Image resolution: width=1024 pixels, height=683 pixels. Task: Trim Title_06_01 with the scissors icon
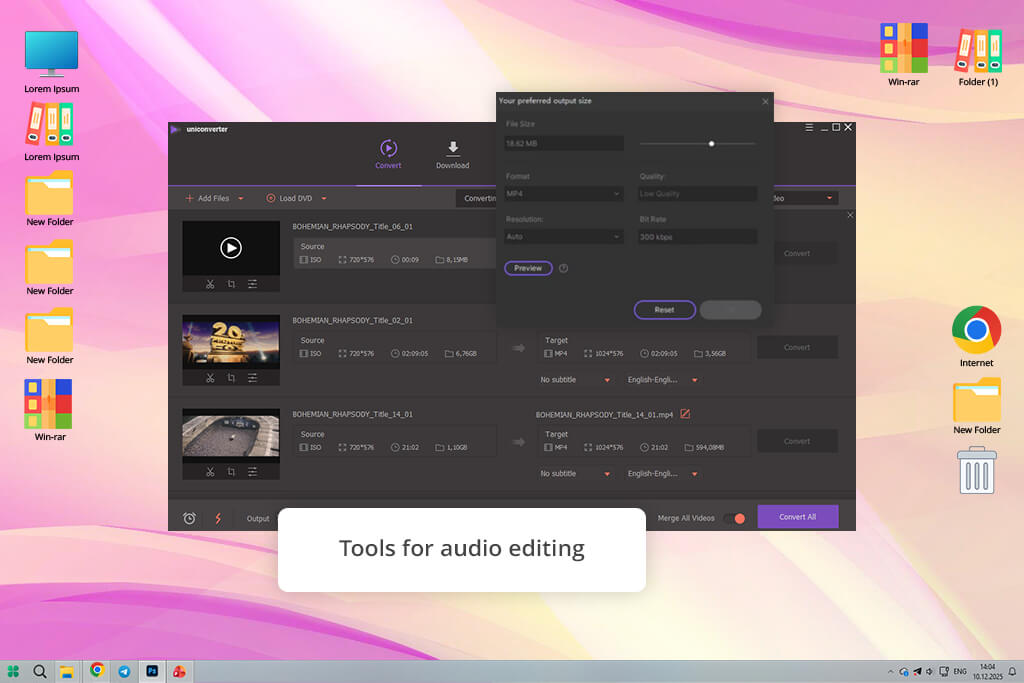(210, 284)
